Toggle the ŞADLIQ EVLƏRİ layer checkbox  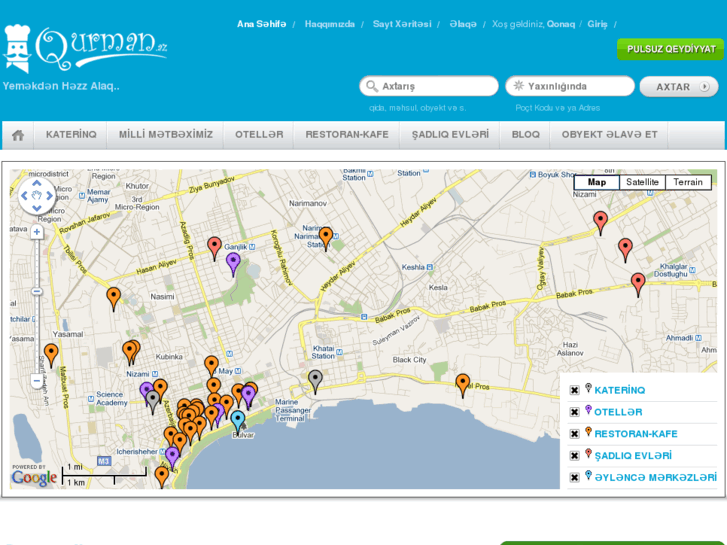[x=574, y=455]
